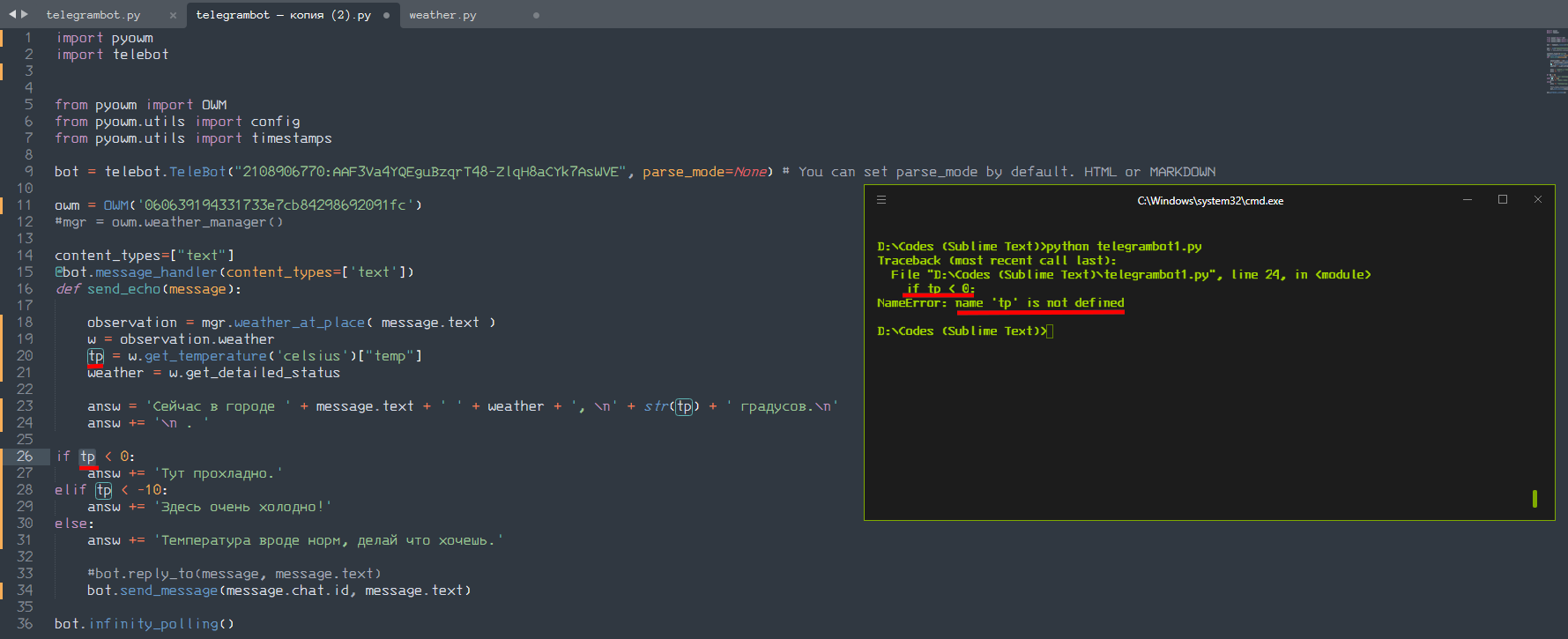Click '@bot.message_handler' decorator on line 15
Viewport: 1568px width, 639px height.
136,272
